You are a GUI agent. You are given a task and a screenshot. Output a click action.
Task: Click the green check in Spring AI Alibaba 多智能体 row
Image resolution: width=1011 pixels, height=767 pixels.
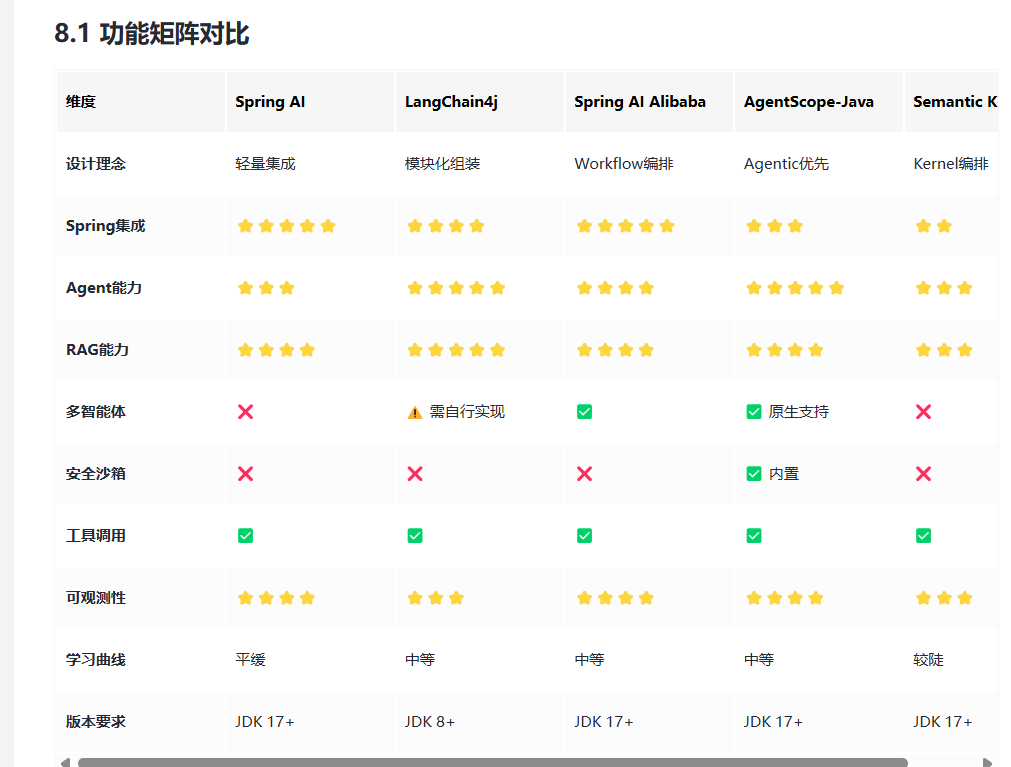[585, 412]
